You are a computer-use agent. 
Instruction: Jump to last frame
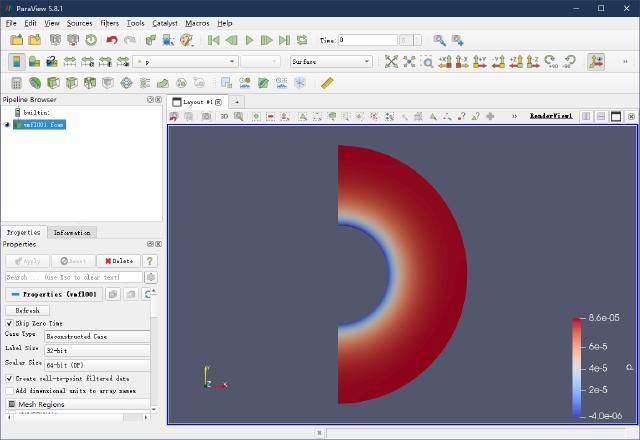pos(284,40)
